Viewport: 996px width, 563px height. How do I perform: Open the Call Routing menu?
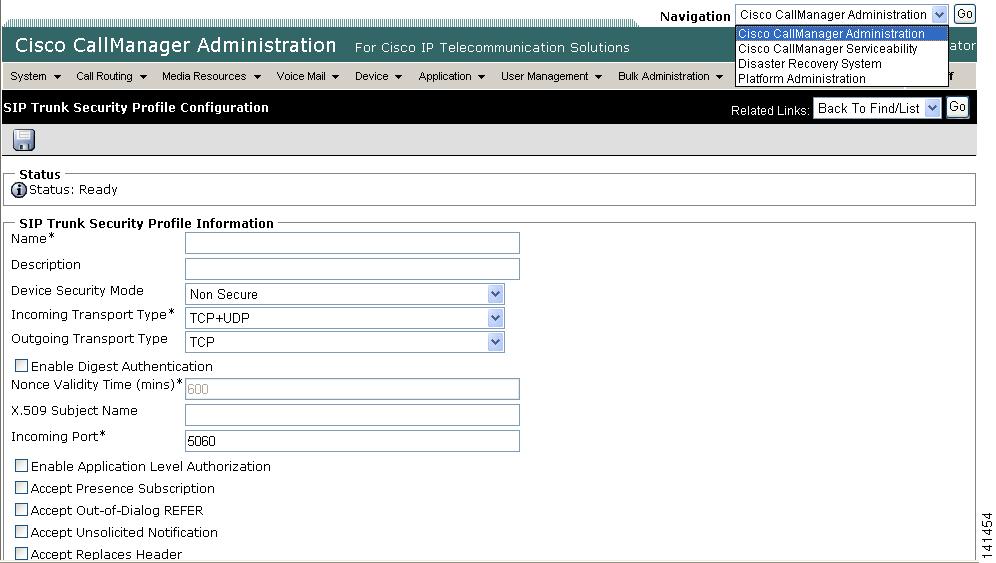(x=111, y=76)
